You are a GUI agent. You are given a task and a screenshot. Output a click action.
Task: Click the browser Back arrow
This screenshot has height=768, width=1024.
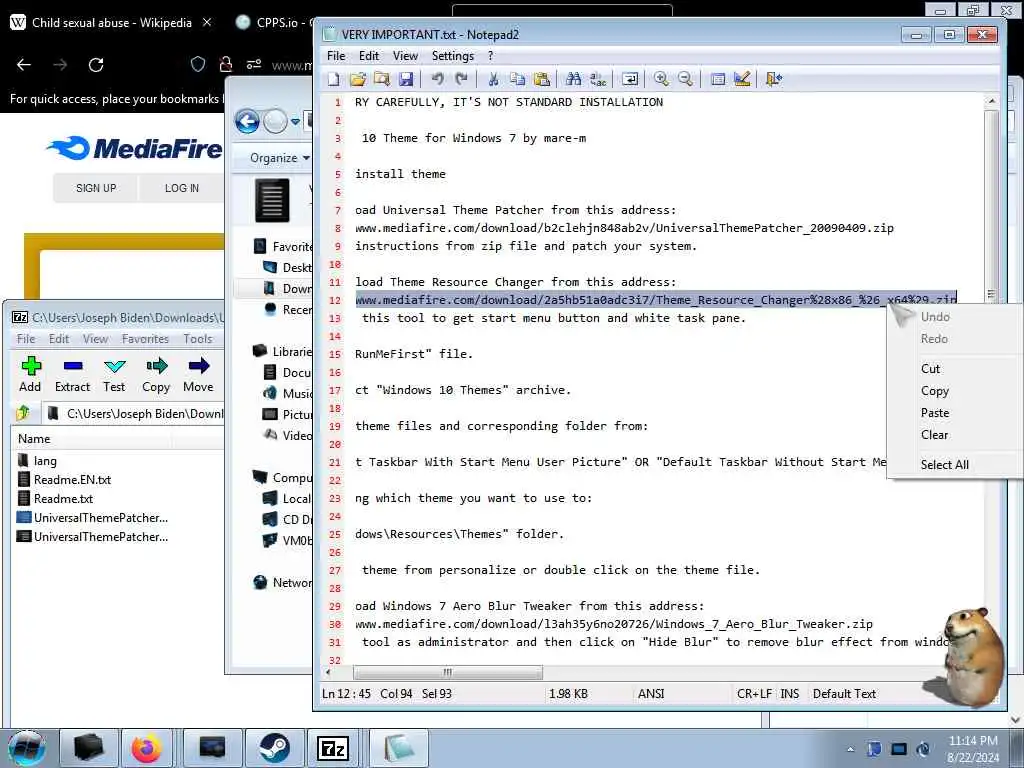tap(24, 65)
